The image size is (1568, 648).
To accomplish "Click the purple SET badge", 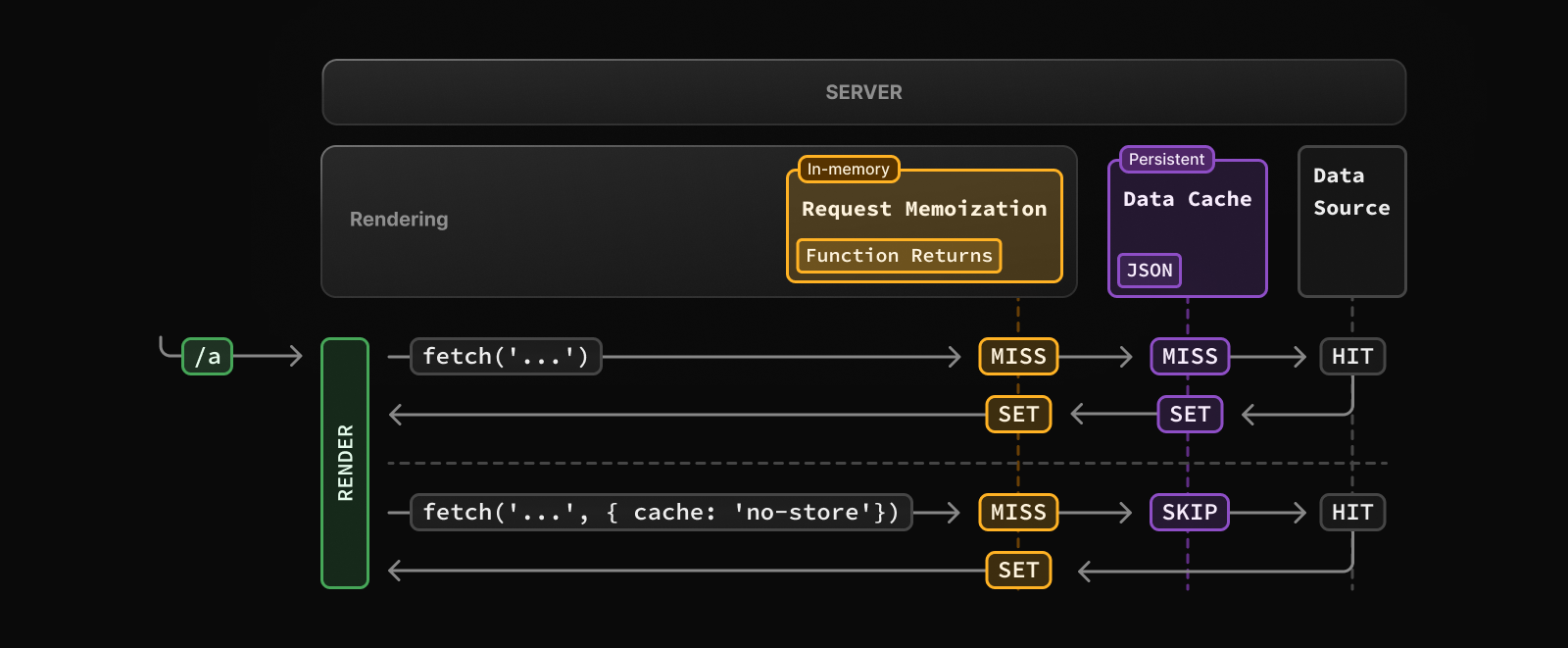I will click(x=1190, y=415).
